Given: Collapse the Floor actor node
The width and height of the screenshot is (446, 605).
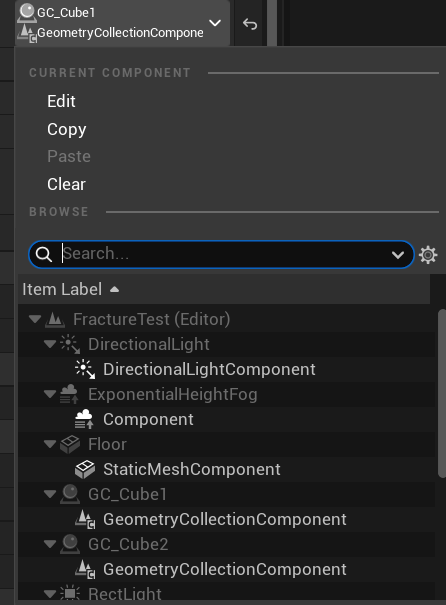Looking at the screenshot, I should (x=50, y=444).
